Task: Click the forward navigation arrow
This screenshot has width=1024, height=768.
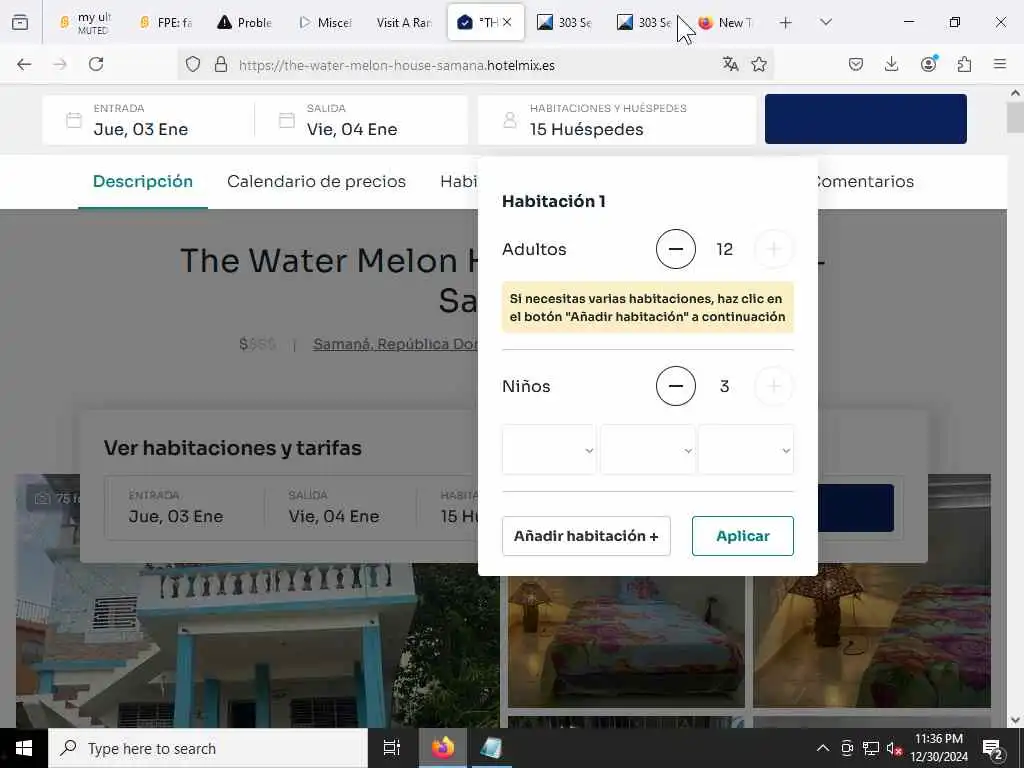Action: click(60, 64)
